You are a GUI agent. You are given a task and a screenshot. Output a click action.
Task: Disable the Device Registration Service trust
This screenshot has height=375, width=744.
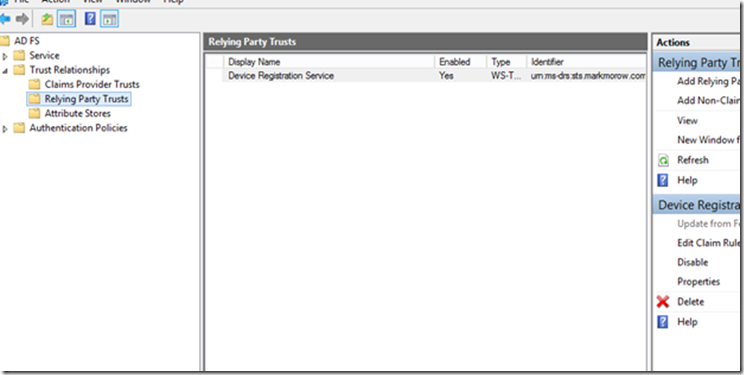pos(693,262)
